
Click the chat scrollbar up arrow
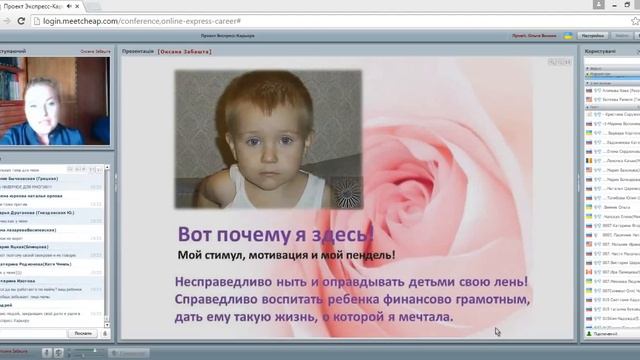(107, 167)
